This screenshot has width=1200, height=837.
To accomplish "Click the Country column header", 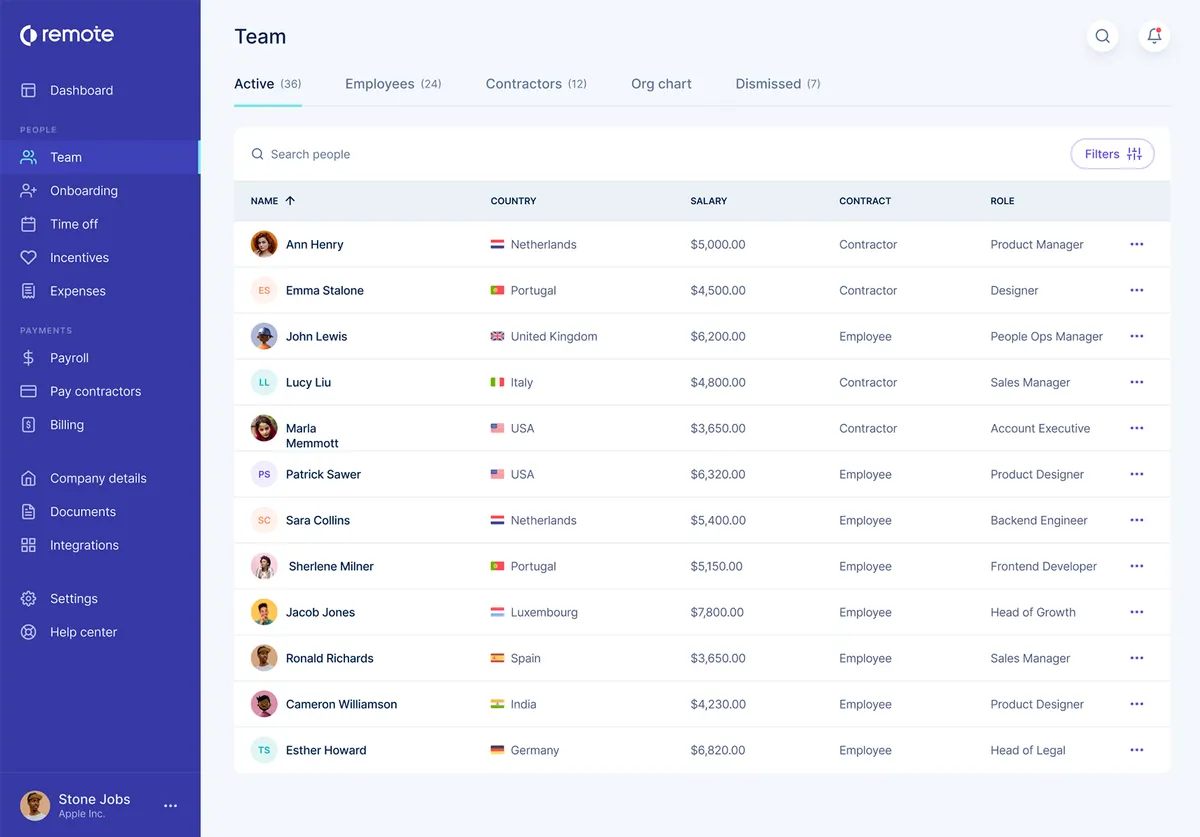I will tap(513, 201).
